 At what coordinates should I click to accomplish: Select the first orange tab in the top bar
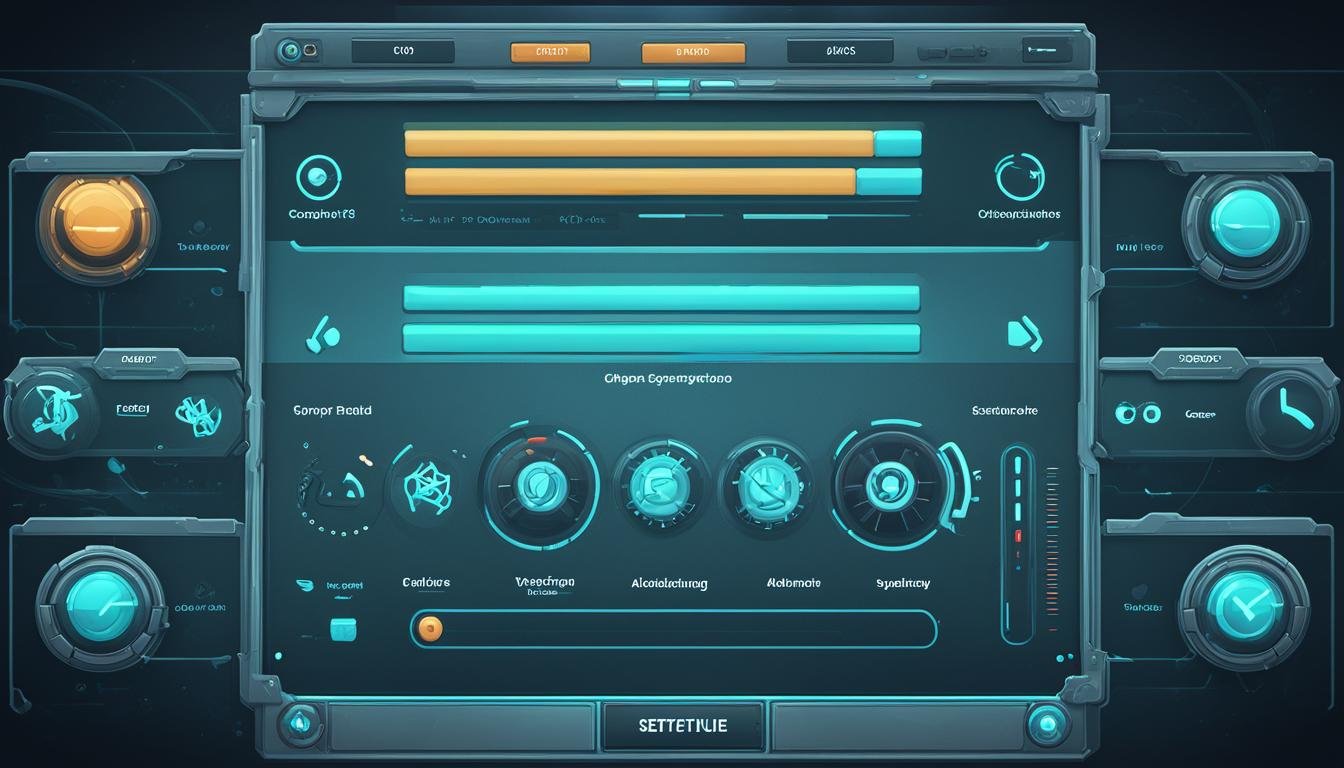coord(549,51)
